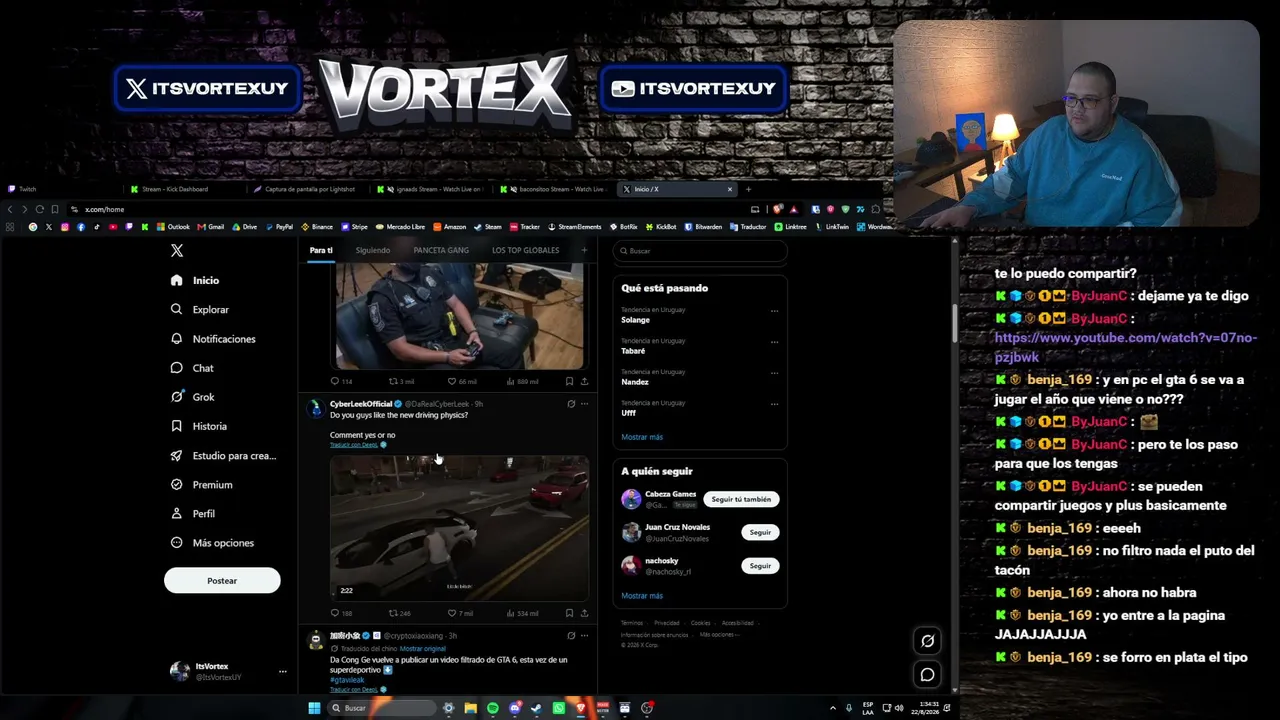Follow nachosky

click(760, 566)
